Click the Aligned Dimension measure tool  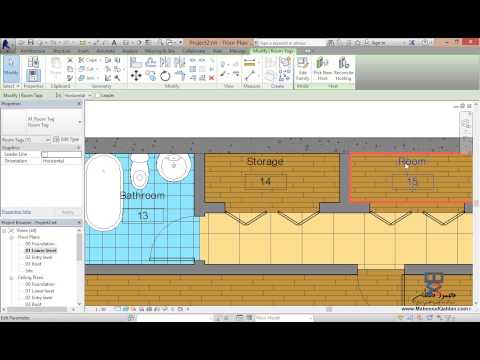click(249, 62)
